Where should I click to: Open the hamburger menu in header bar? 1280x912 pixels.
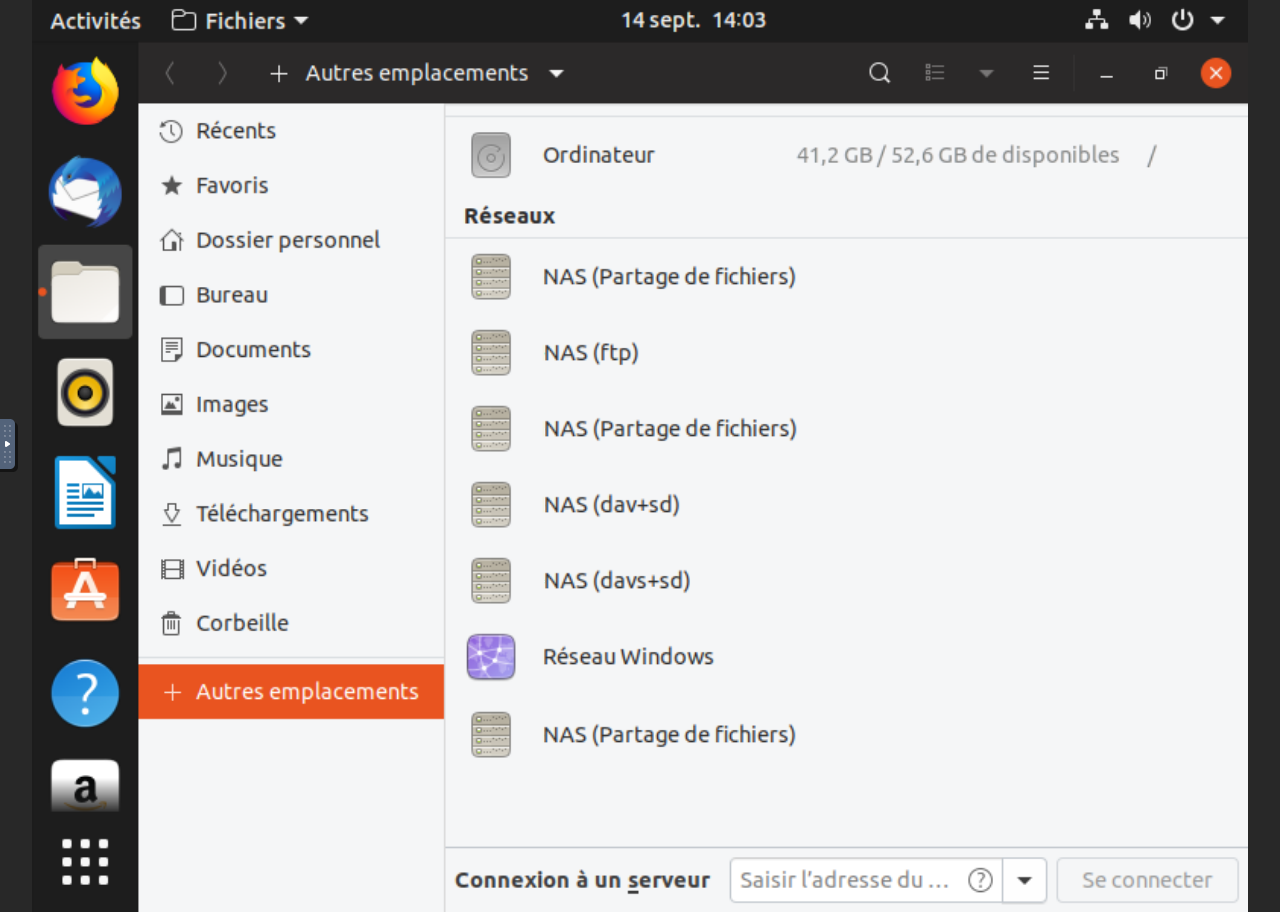pyautogui.click(x=1041, y=73)
